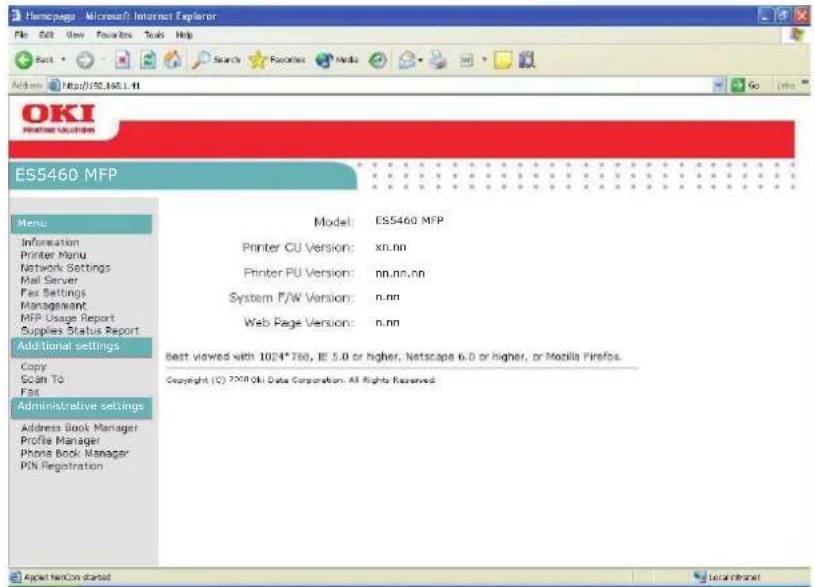Click the Edit with Word icon

click(x=467, y=60)
